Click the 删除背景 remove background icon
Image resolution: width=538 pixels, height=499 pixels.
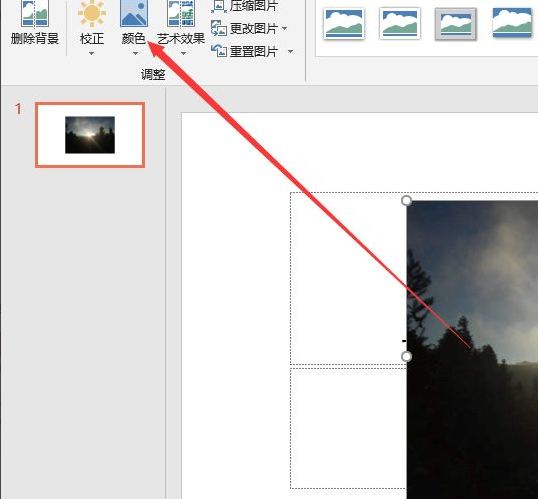[x=35, y=14]
